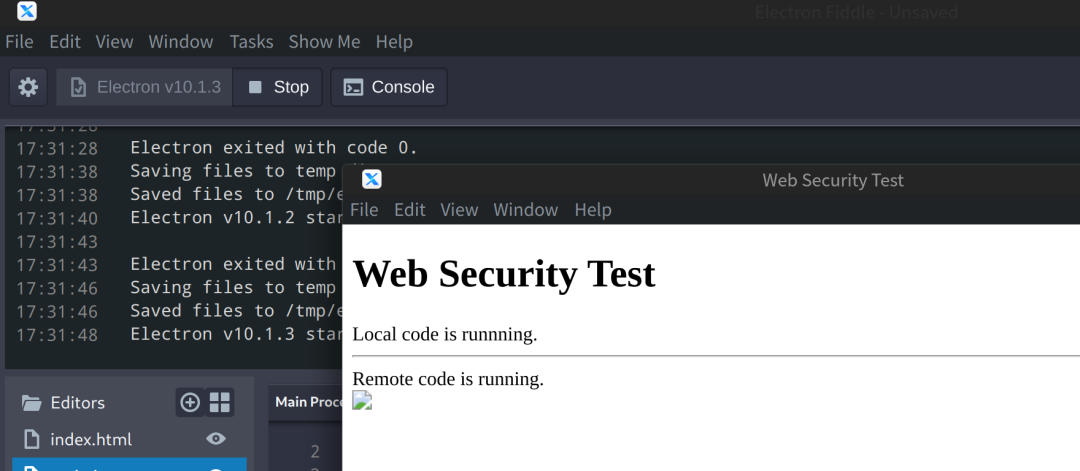Viewport: 1080px width, 471px height.
Task: Click console log entry at 17:31:48
Action: pos(179,334)
